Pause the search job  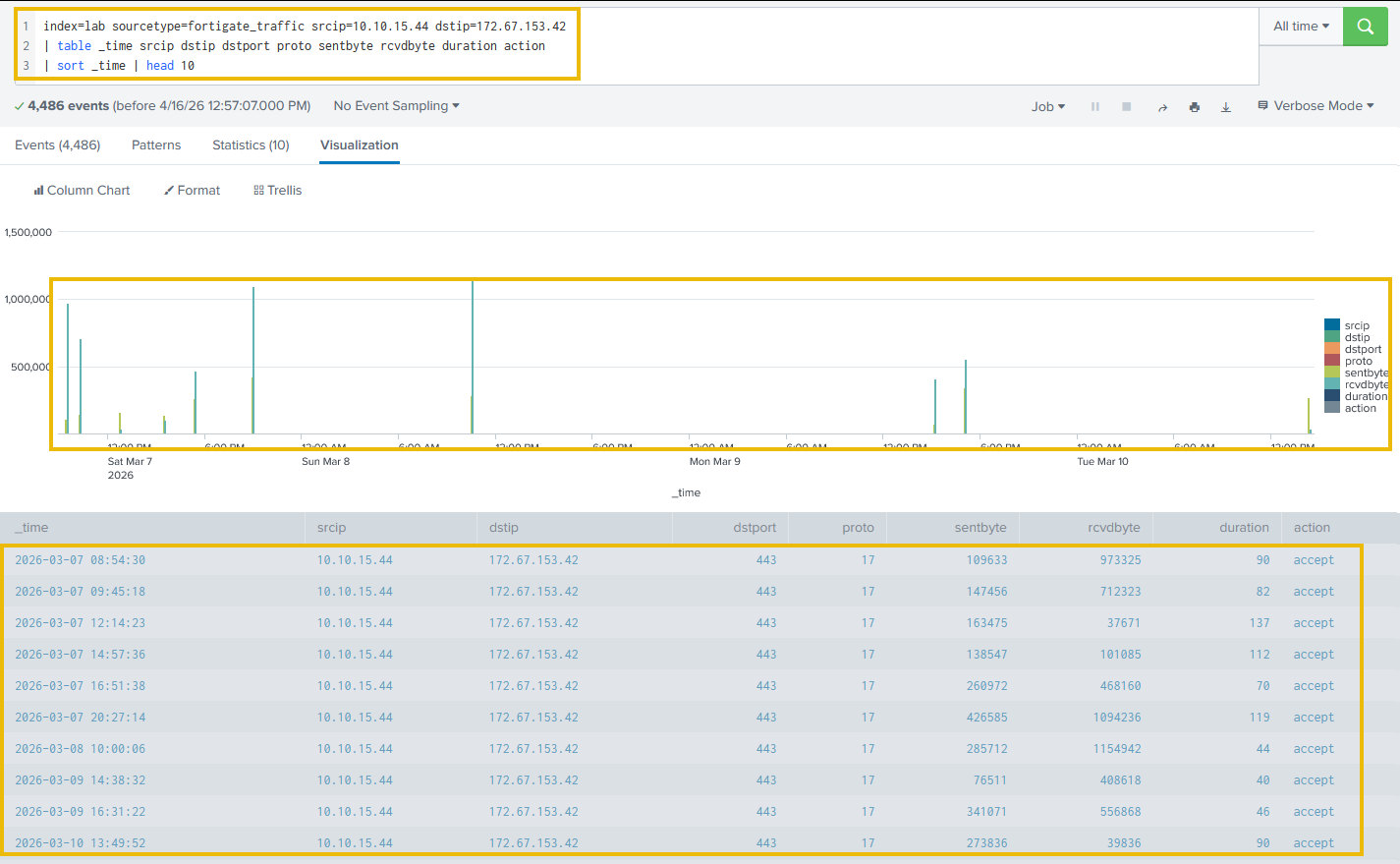(x=1095, y=106)
